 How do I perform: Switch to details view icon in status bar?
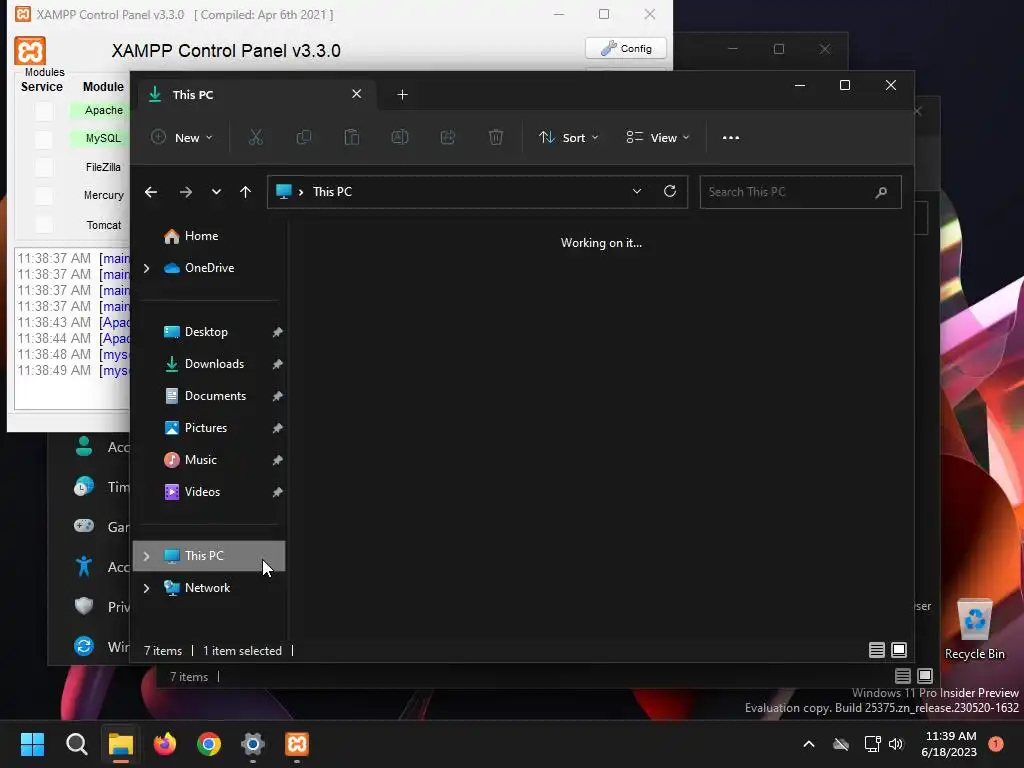[x=876, y=650]
